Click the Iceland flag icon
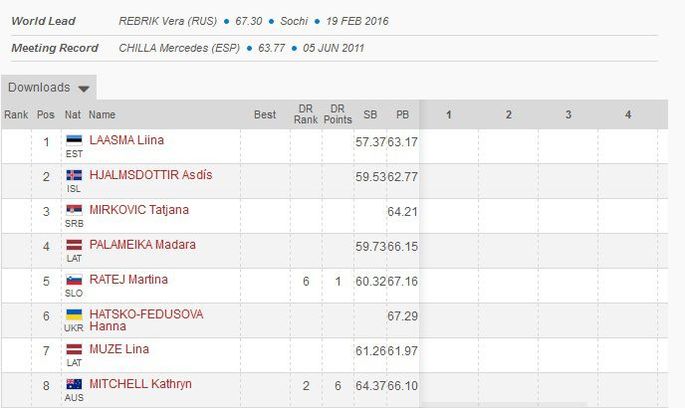Viewport: 685px width, 408px height. (x=74, y=175)
